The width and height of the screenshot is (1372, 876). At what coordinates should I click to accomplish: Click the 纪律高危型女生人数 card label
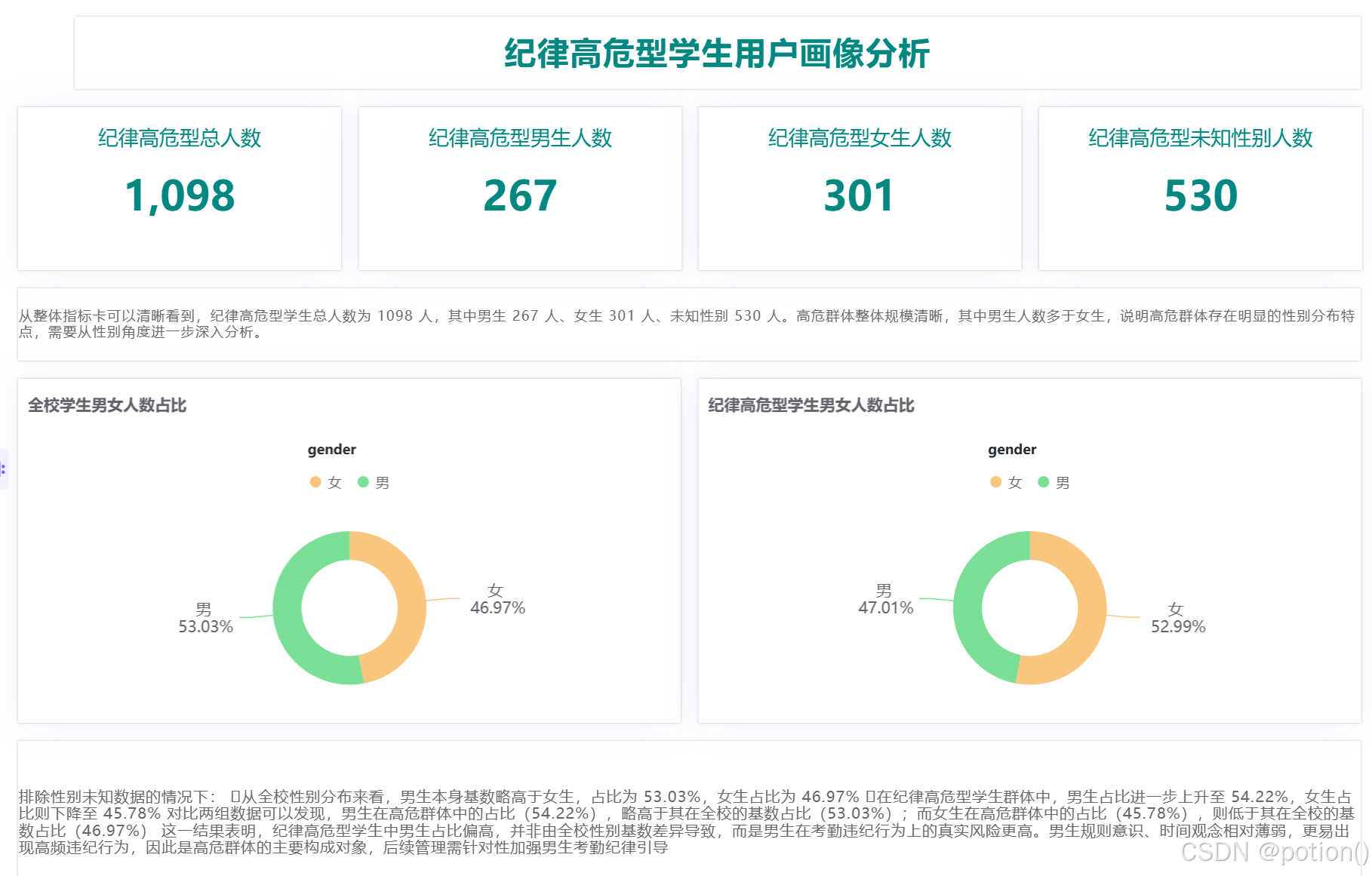860,138
